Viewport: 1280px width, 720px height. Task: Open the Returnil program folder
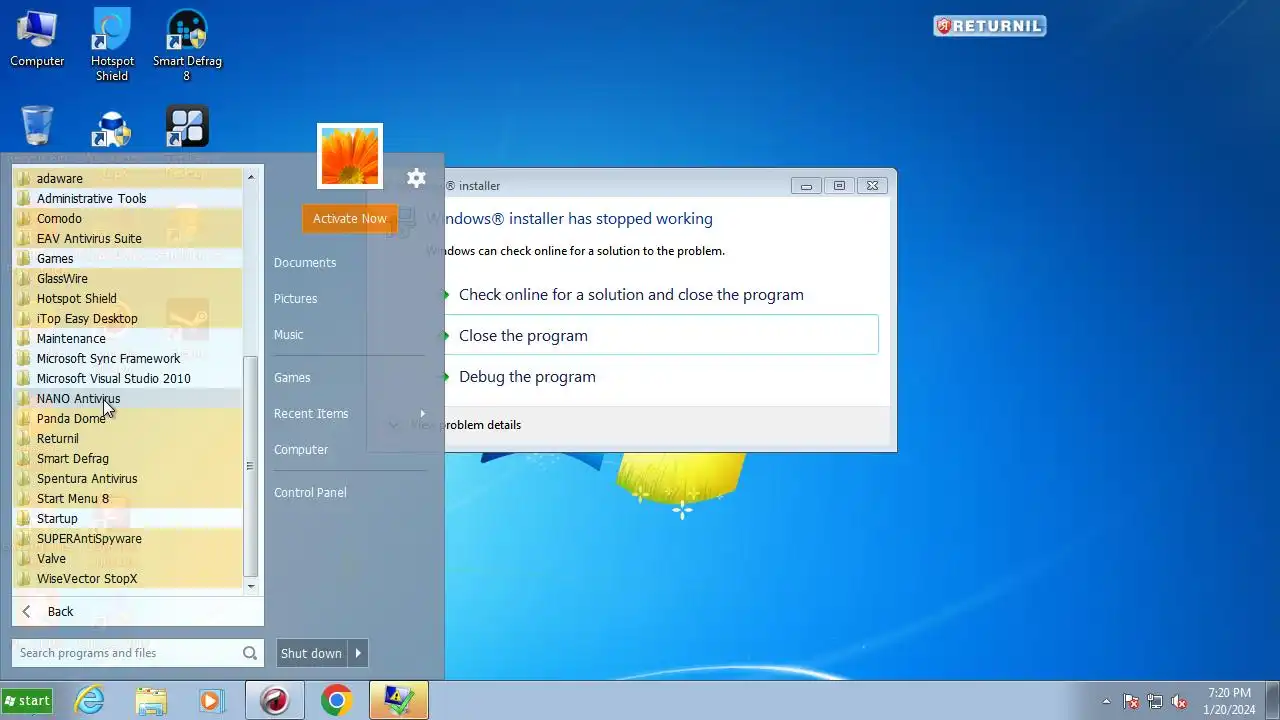click(127, 438)
